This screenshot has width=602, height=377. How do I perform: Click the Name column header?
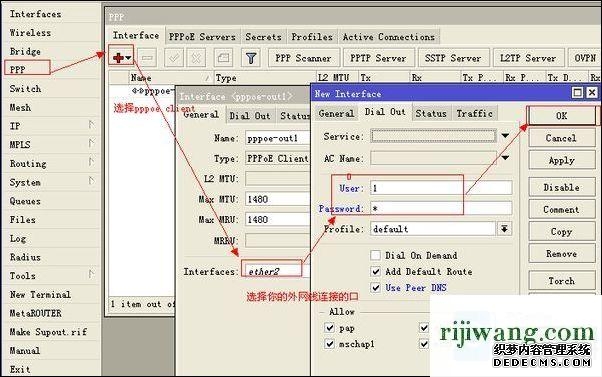(x=170, y=78)
